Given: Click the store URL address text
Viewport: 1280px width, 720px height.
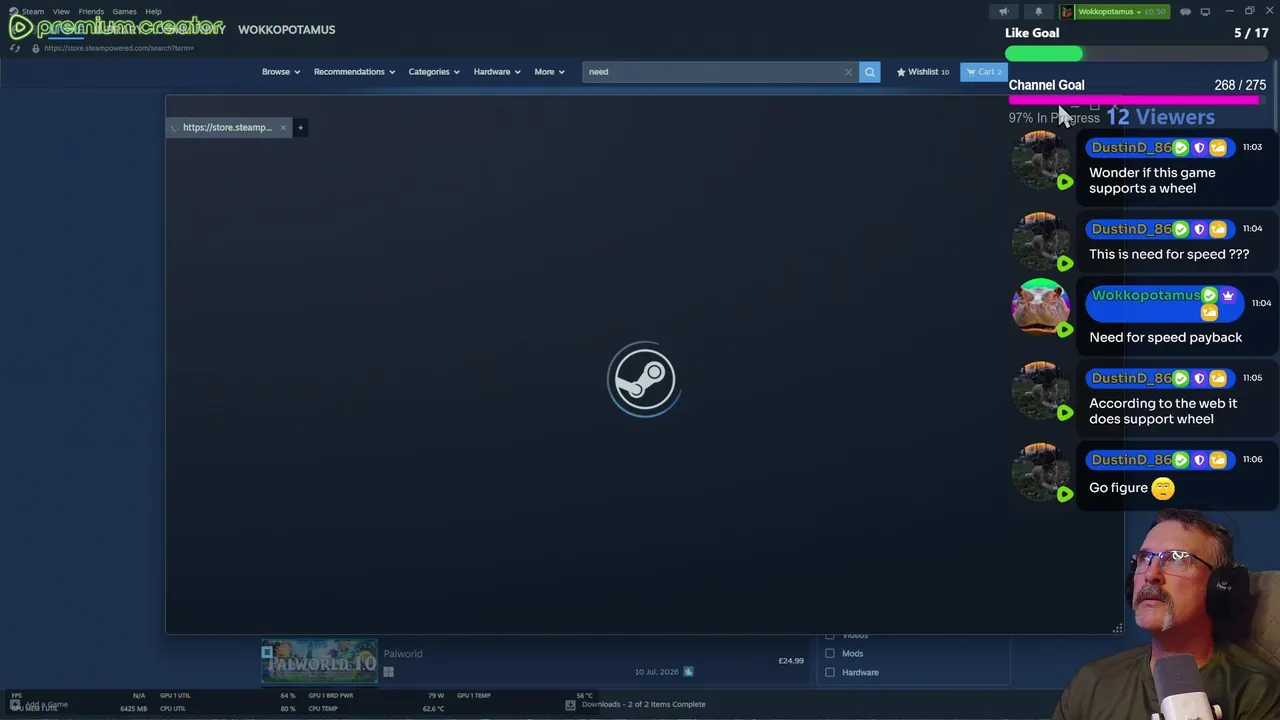Looking at the screenshot, I should [119, 48].
